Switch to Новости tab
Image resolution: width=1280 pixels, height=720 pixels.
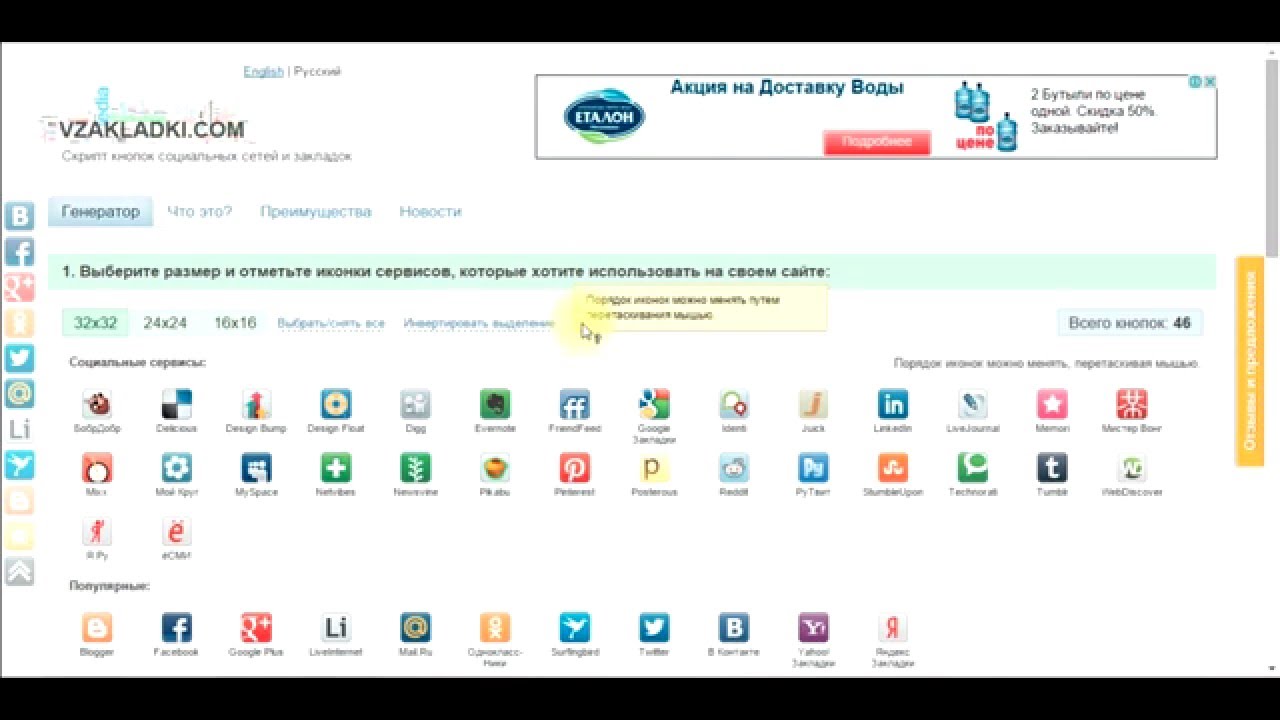coord(430,212)
